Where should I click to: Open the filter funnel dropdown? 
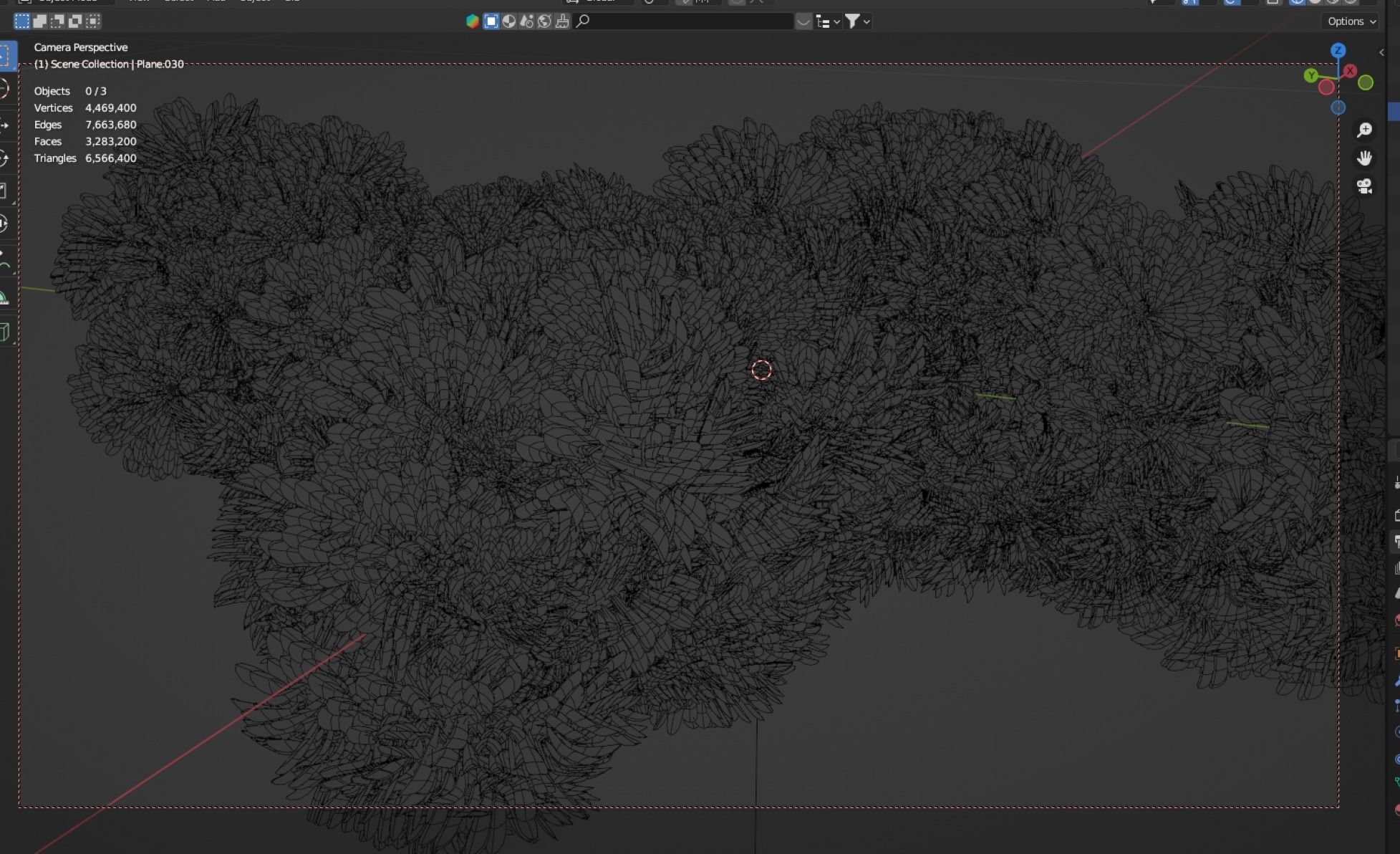pos(856,21)
